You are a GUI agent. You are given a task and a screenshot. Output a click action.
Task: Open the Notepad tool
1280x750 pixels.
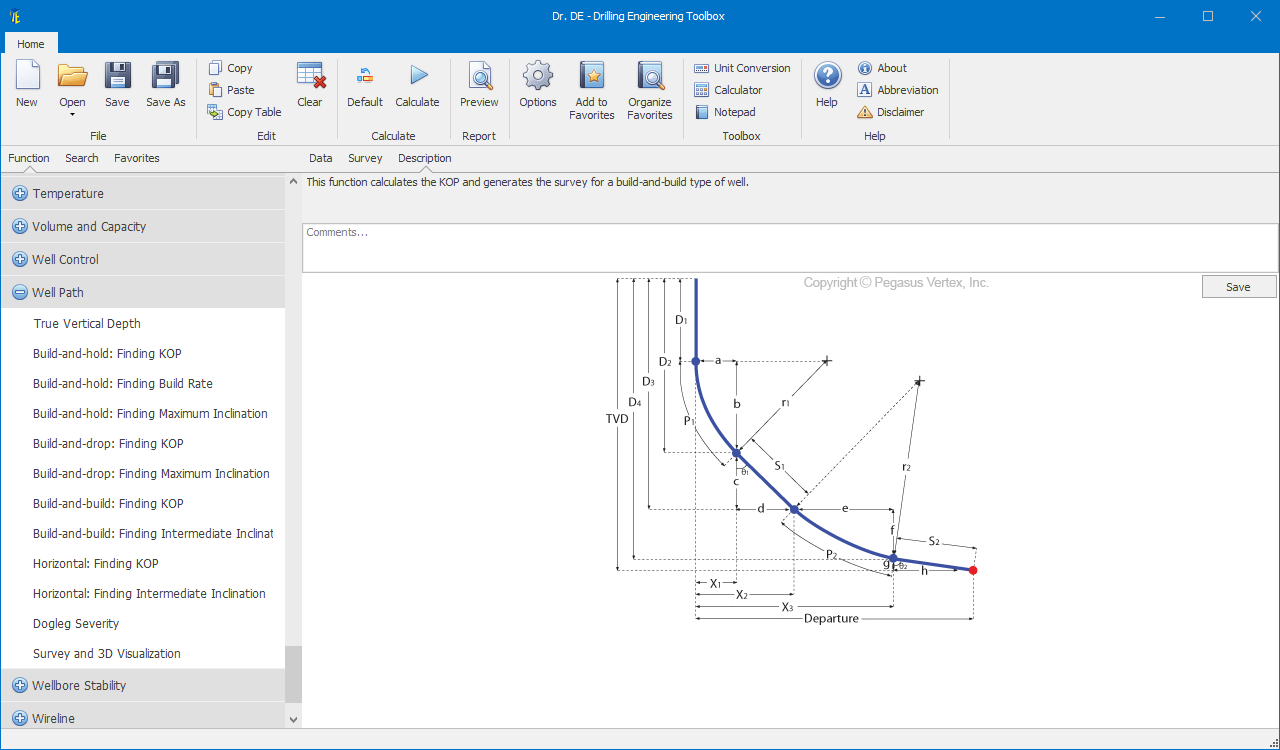(725, 112)
